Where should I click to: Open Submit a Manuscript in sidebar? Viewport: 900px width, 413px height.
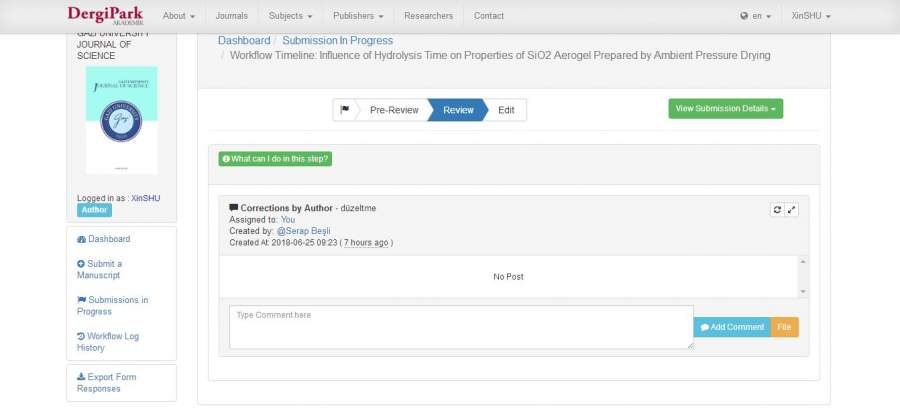tap(100, 269)
